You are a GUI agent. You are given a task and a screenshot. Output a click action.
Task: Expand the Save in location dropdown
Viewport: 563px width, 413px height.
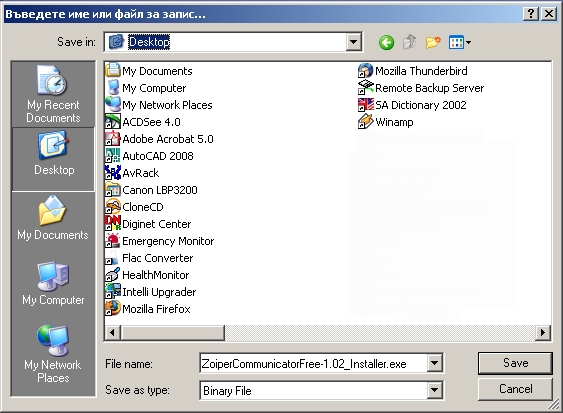(x=353, y=42)
